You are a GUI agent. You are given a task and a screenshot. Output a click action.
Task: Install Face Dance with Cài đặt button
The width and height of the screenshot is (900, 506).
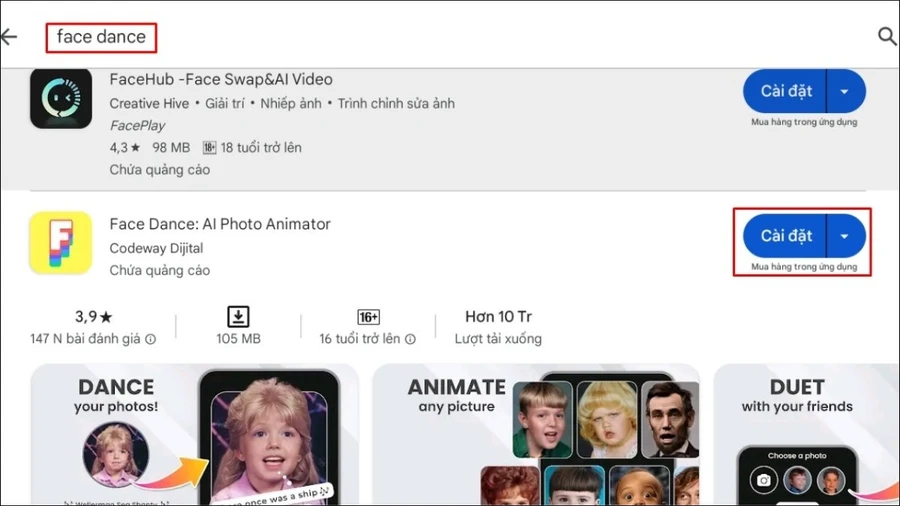tap(785, 236)
